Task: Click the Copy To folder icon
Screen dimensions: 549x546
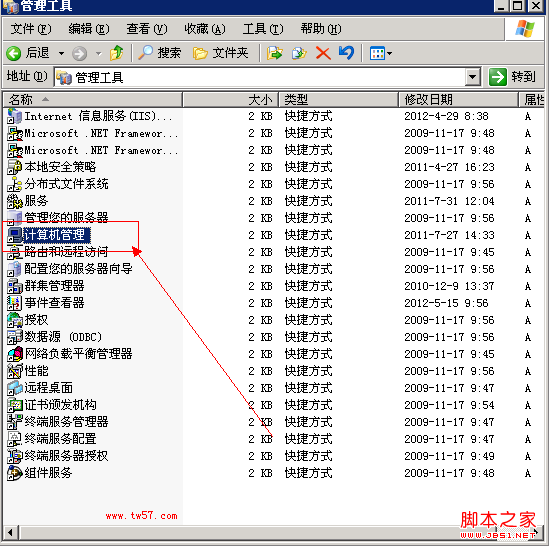Action: coord(299,53)
